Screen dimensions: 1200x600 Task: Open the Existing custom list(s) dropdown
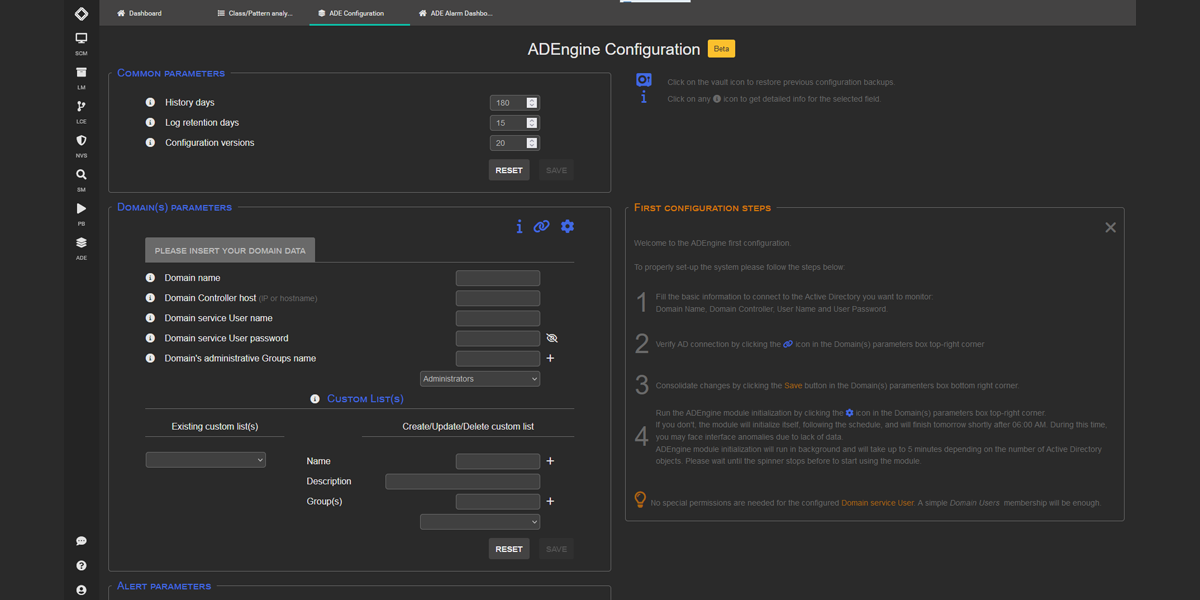coord(205,460)
